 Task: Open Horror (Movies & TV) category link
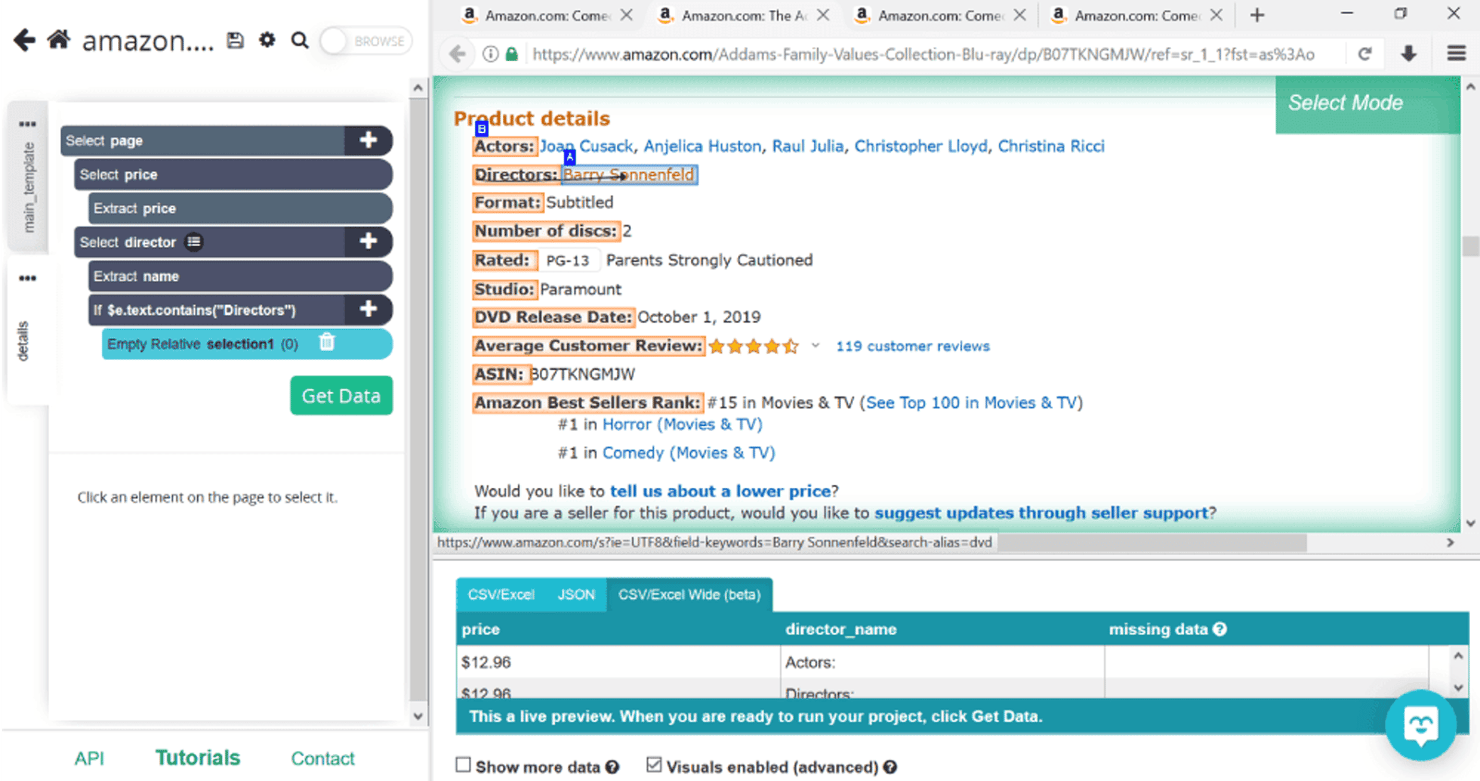coord(682,424)
